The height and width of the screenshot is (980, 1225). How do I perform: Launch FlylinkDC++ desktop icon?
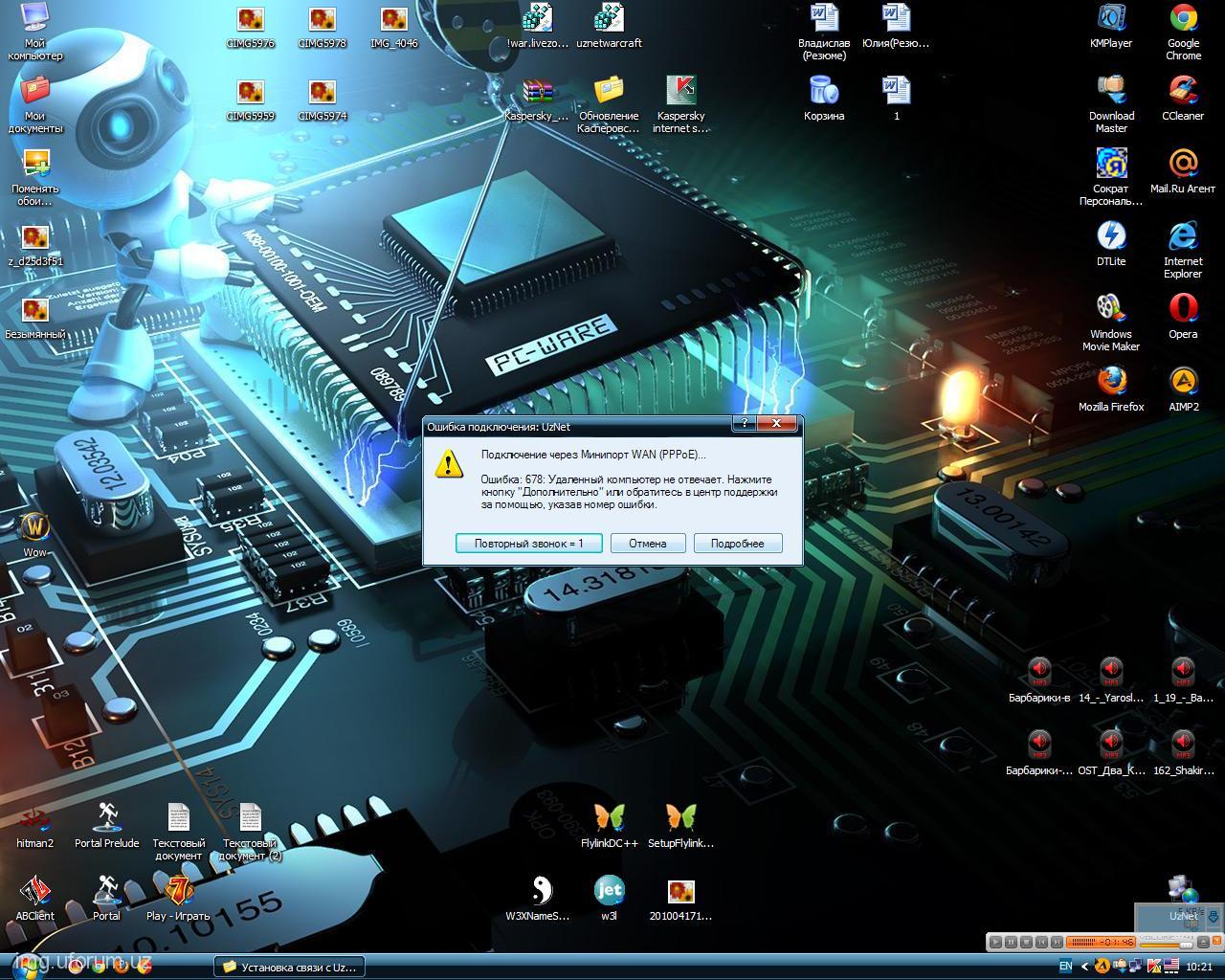tap(610, 827)
